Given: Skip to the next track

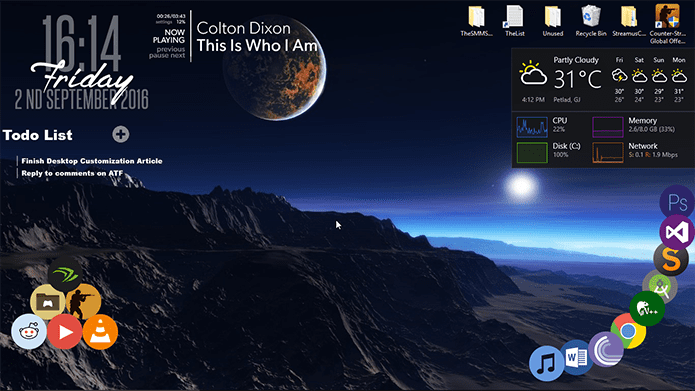Looking at the screenshot, I should pos(178,56).
